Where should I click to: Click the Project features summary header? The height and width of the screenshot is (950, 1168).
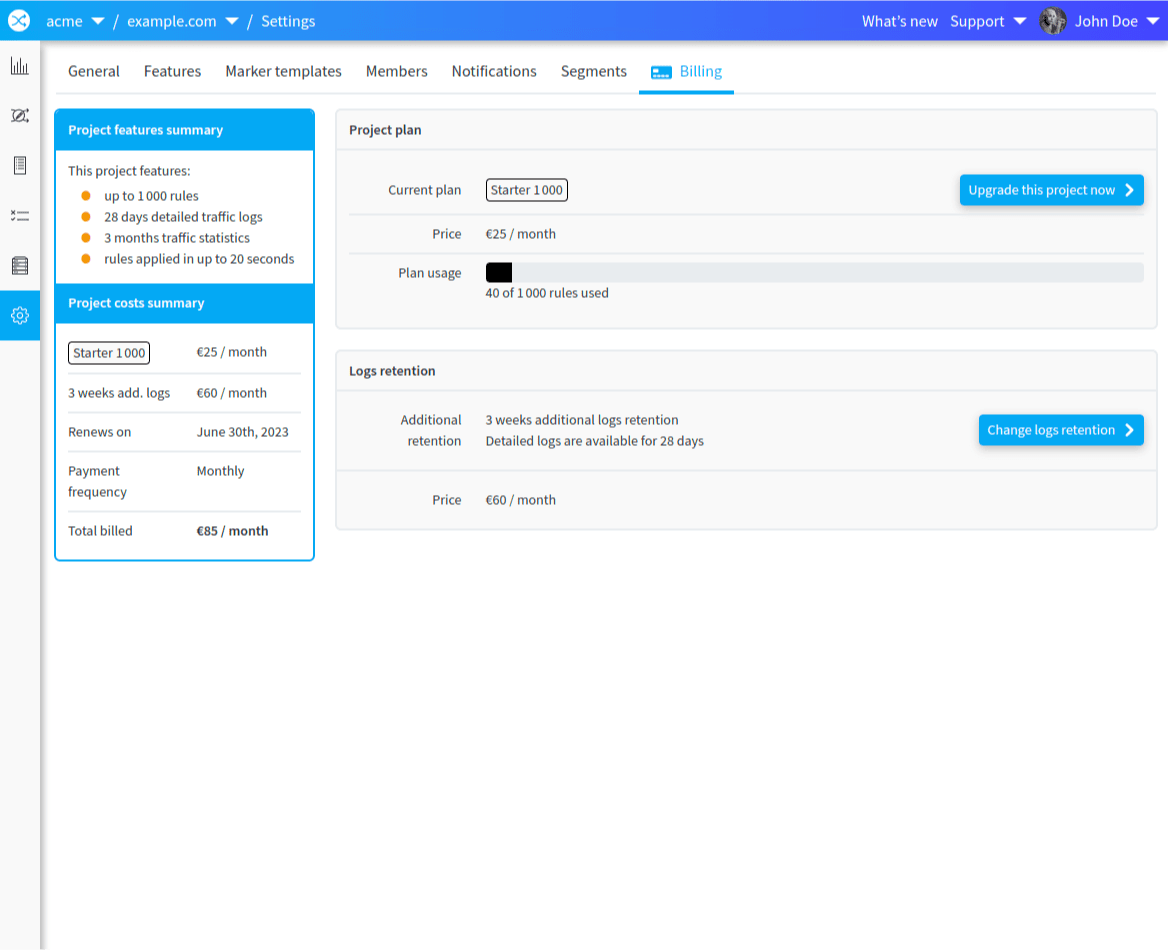point(185,130)
